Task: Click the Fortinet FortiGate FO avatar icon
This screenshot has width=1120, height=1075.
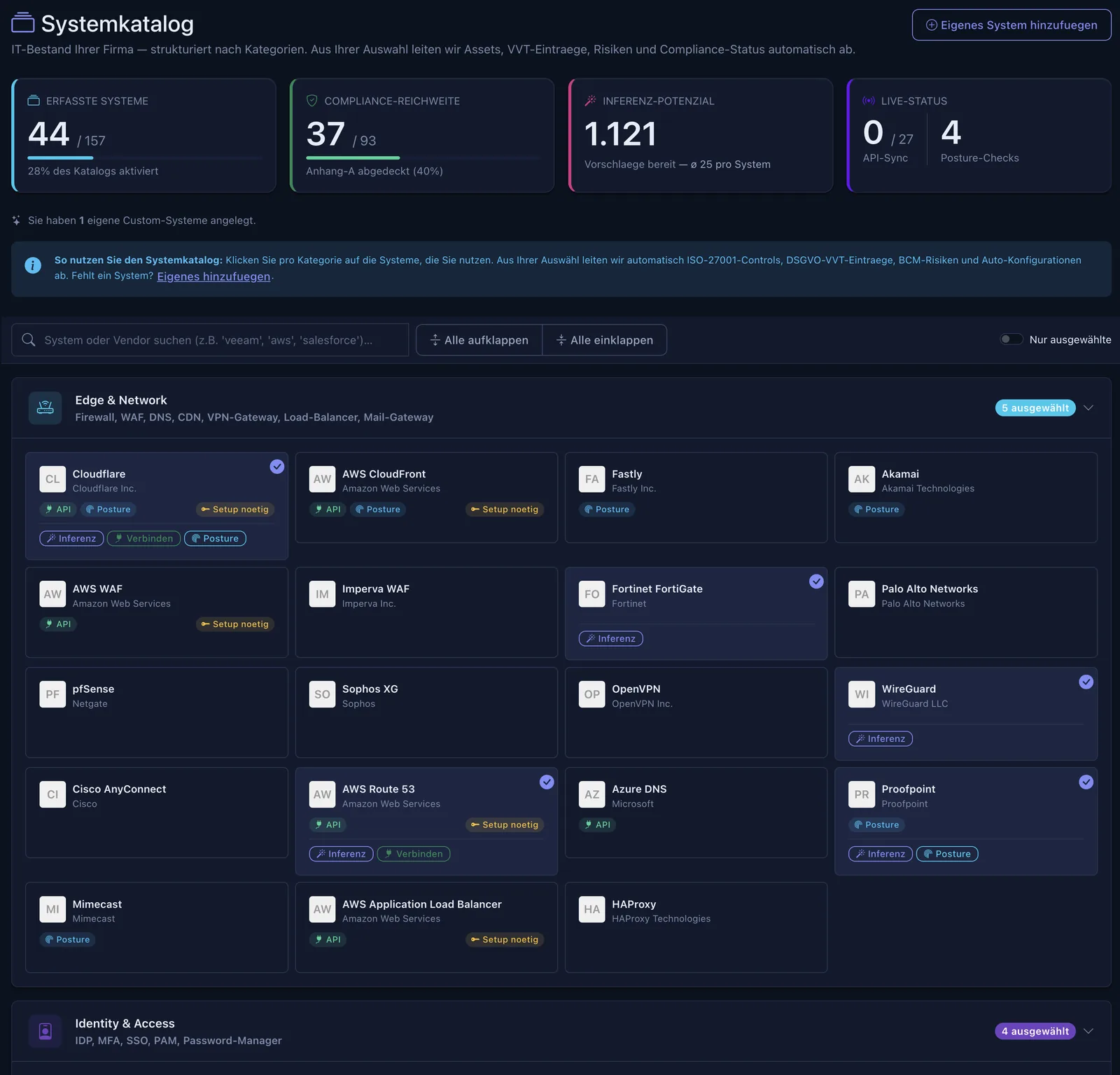Action: click(x=592, y=594)
